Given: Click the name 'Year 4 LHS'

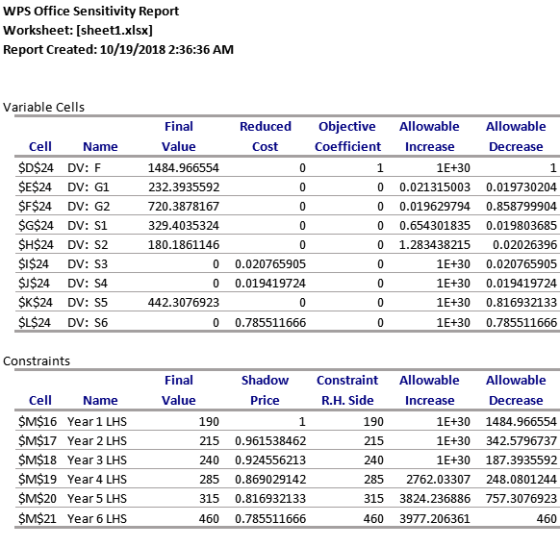Looking at the screenshot, I should pos(97,480).
